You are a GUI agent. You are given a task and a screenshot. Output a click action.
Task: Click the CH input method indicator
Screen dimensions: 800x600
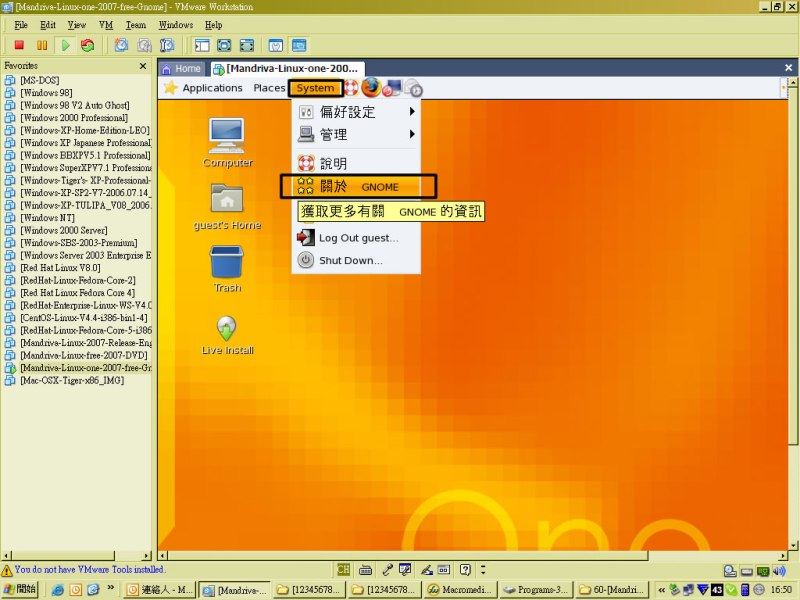tap(343, 569)
